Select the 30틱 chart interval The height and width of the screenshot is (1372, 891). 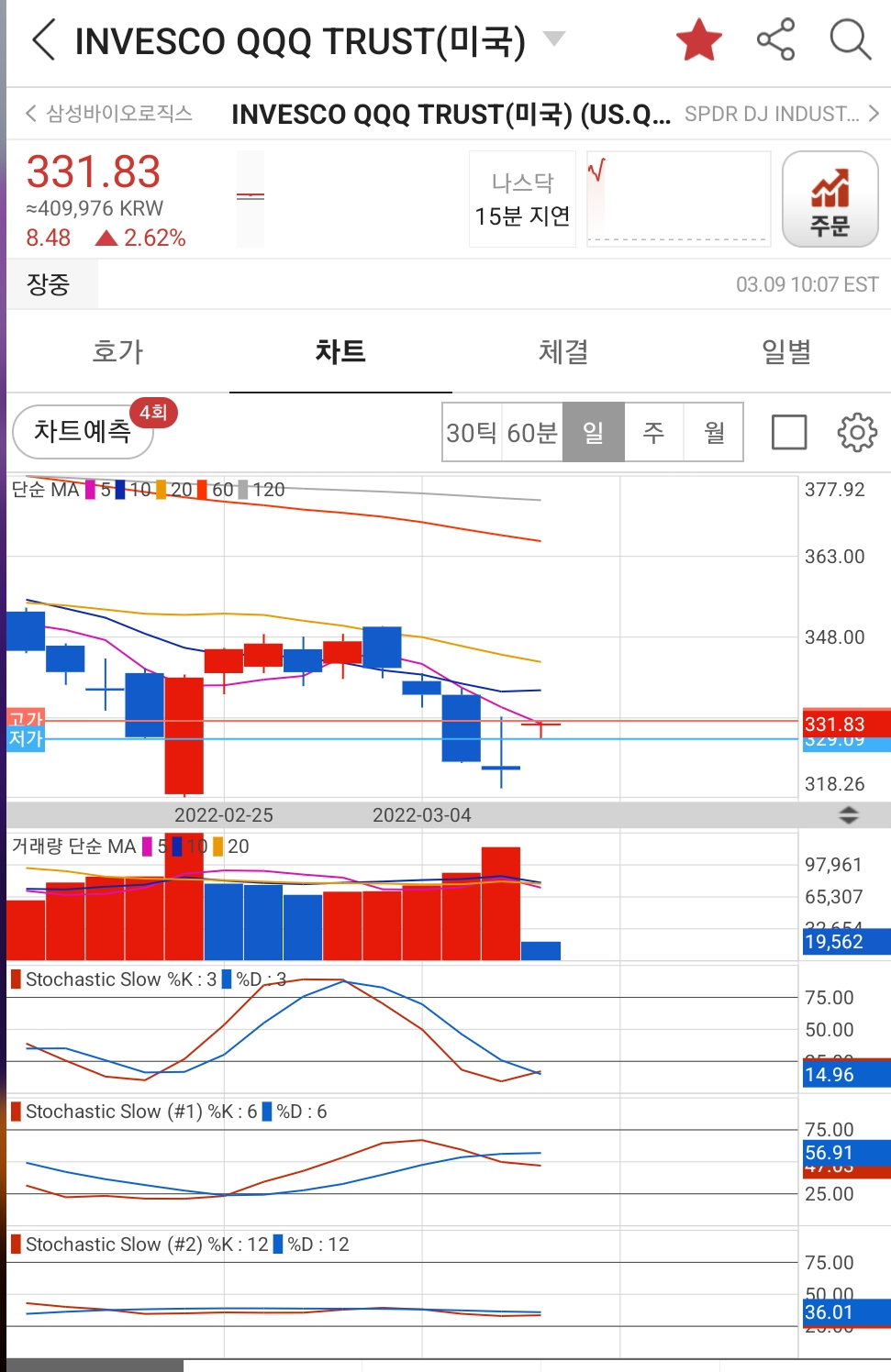(472, 432)
